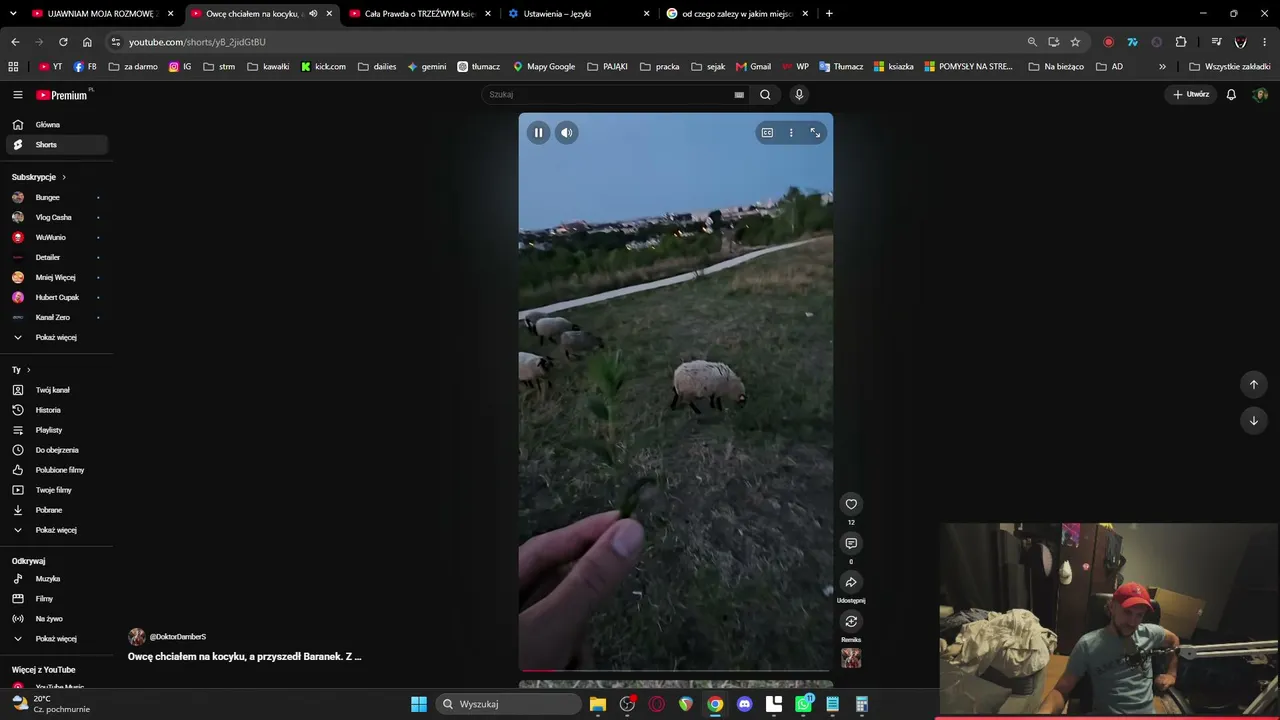Open the Windows Start menu
This screenshot has height=720, width=1280.
tap(419, 704)
